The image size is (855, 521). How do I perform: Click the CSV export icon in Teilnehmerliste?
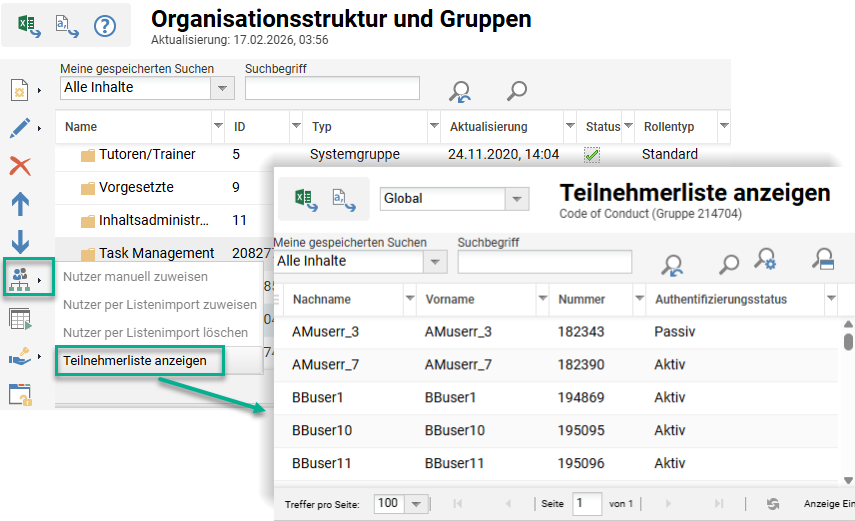pyautogui.click(x=344, y=199)
